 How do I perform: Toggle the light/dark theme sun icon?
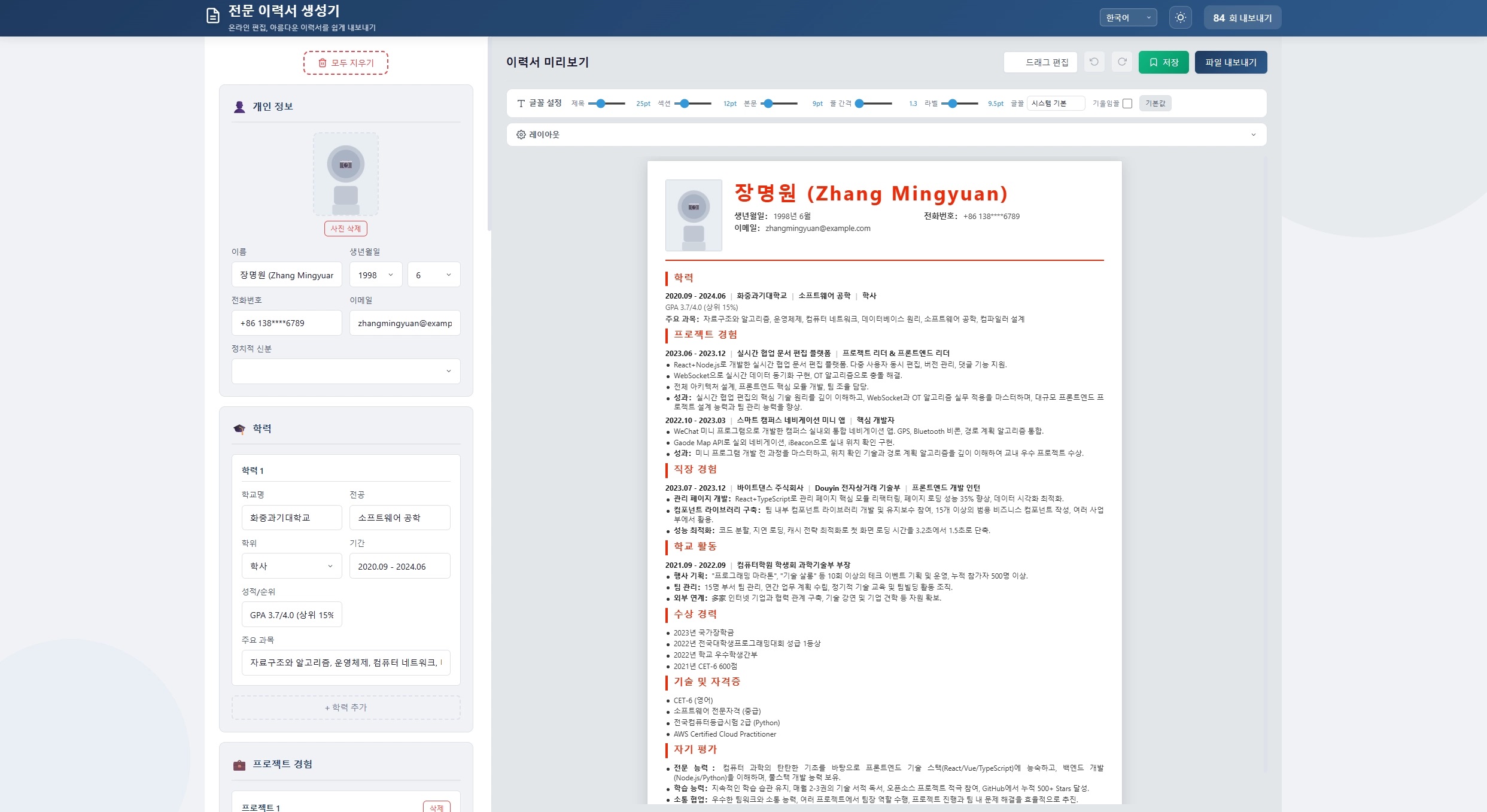pyautogui.click(x=1180, y=17)
